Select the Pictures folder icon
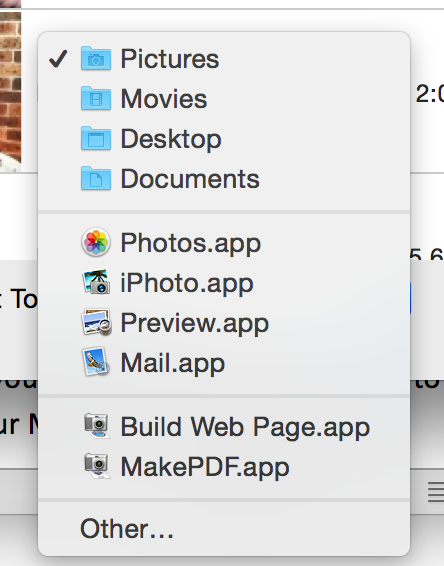This screenshot has height=566, width=444. (x=96, y=58)
